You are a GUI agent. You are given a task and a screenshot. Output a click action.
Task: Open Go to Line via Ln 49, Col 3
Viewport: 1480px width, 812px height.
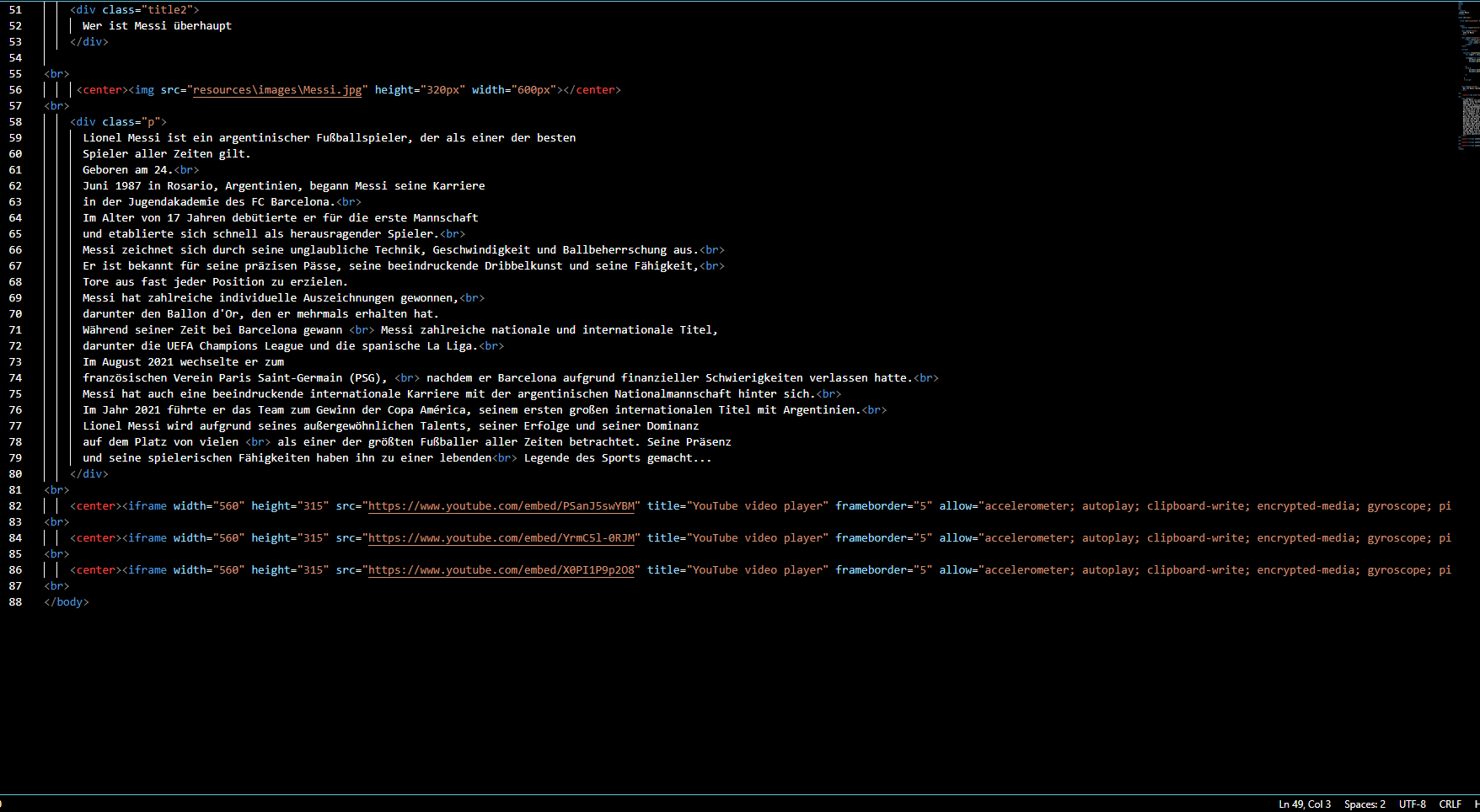coord(1304,804)
